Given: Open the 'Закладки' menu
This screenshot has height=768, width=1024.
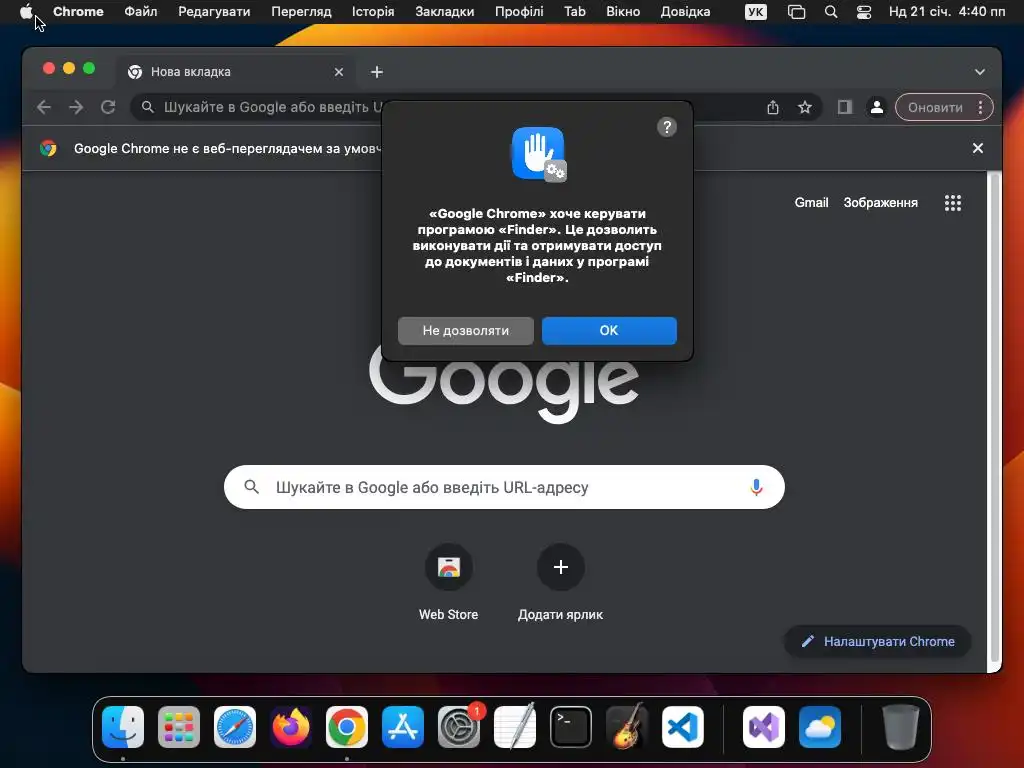Looking at the screenshot, I should (x=445, y=12).
